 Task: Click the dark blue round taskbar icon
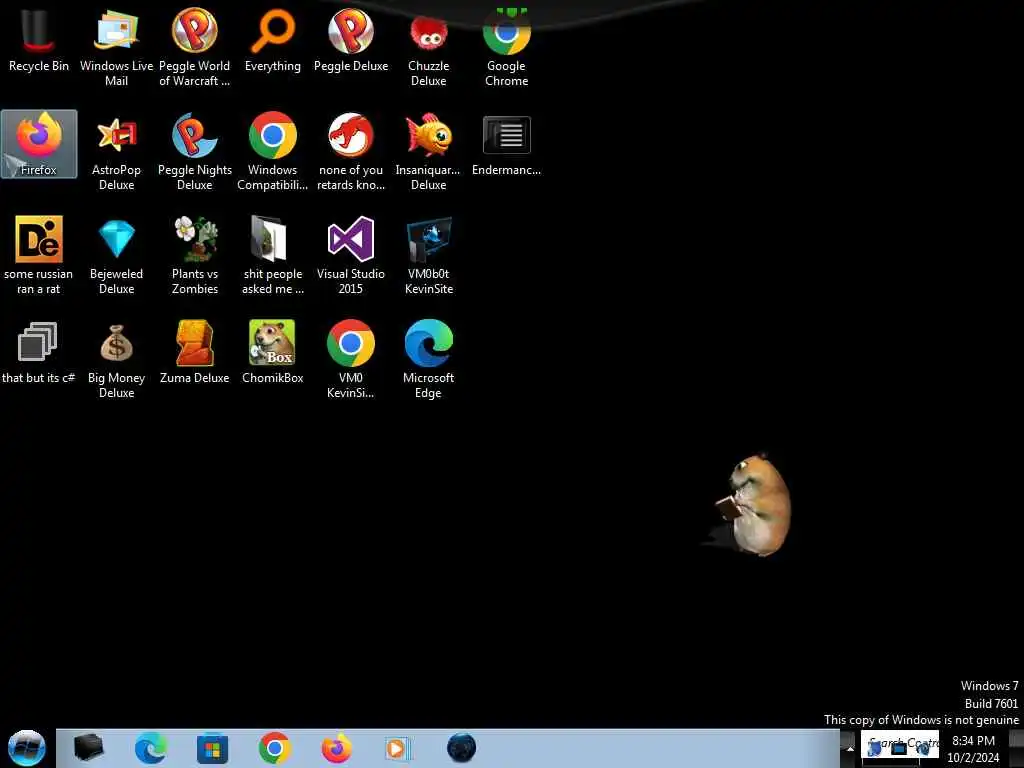tap(461, 748)
